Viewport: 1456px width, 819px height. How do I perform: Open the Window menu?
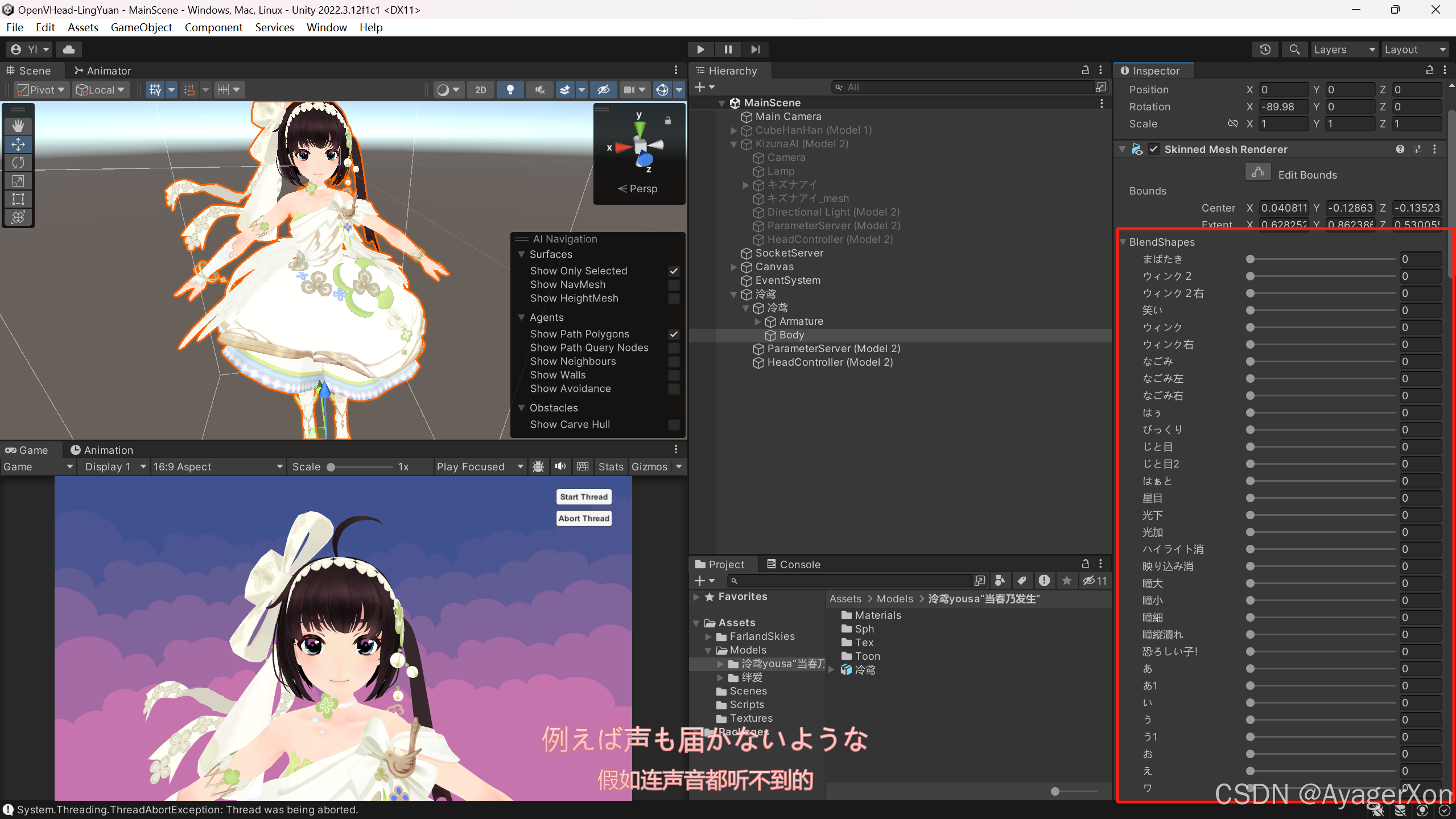coord(327,27)
